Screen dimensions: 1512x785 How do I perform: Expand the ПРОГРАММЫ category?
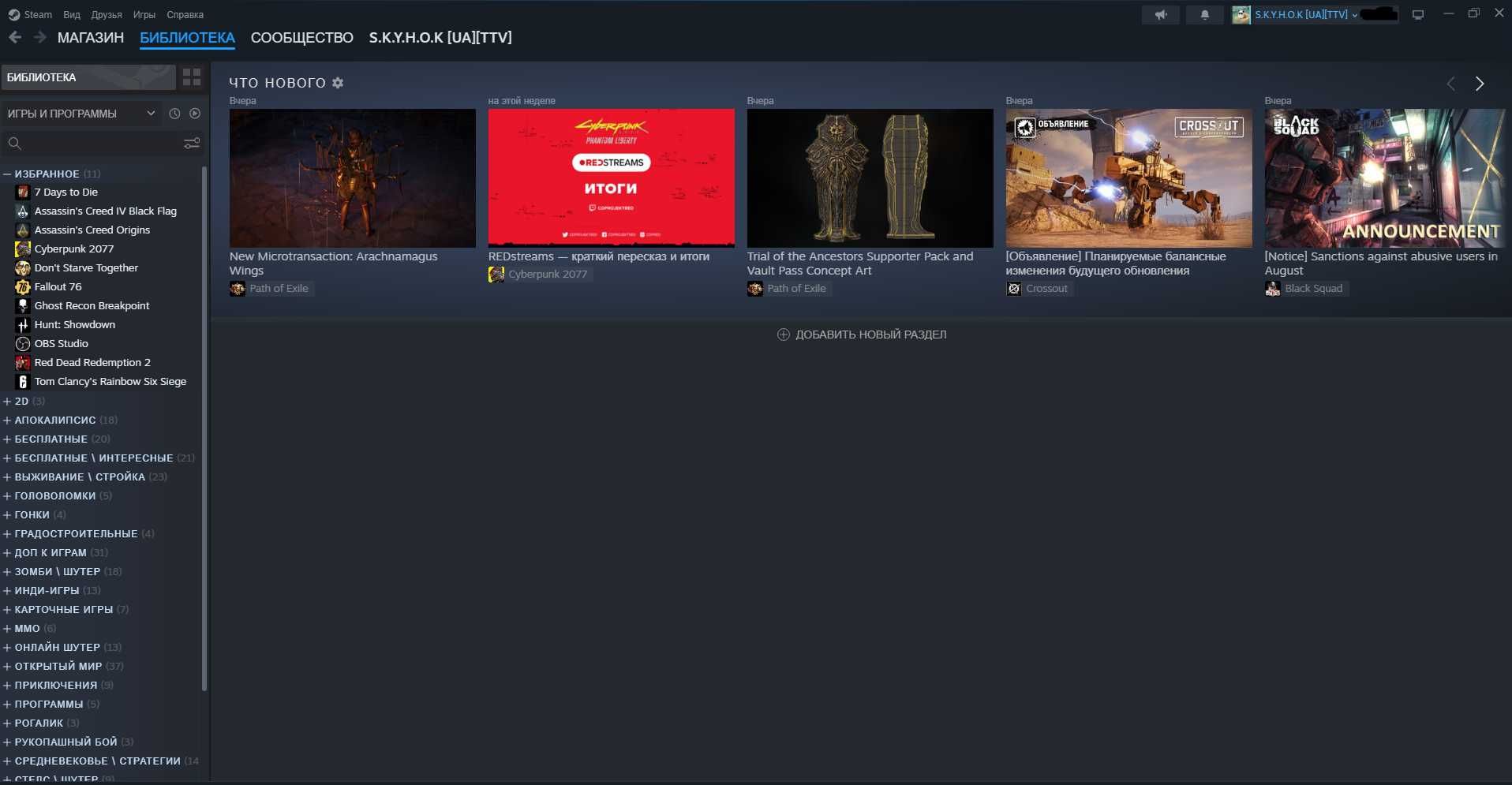7,704
